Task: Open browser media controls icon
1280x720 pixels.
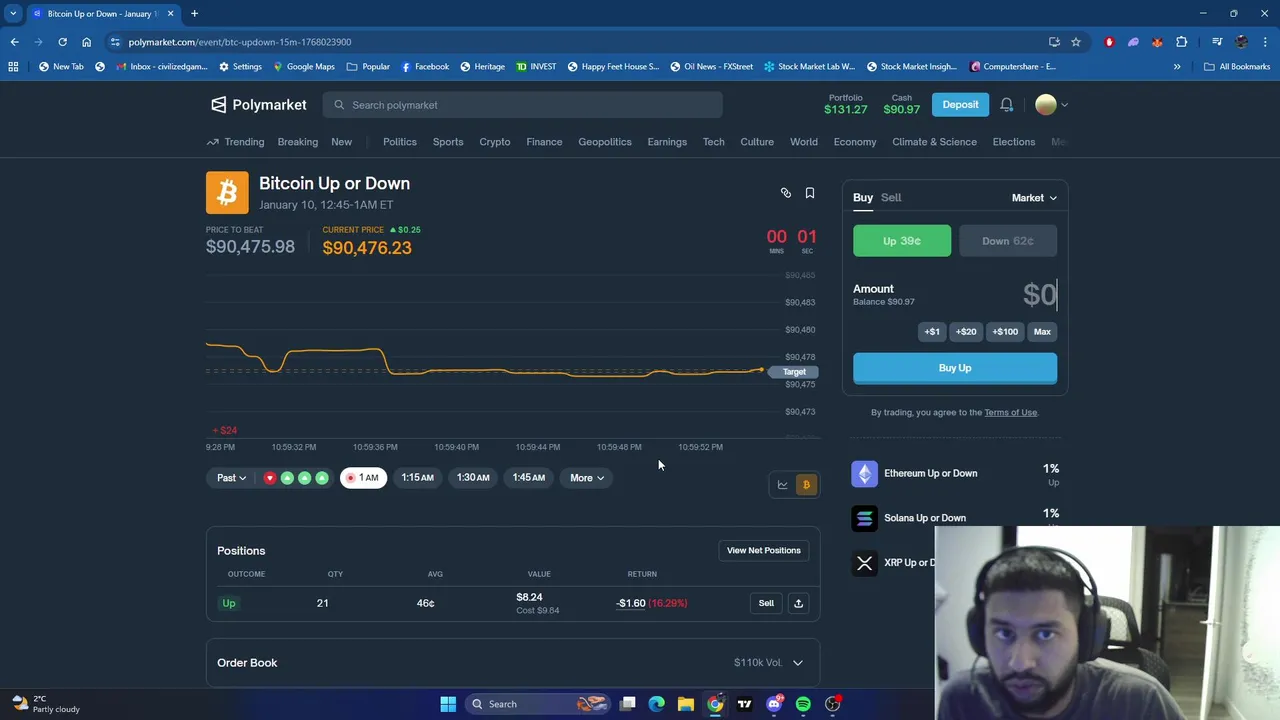Action: coord(1217,42)
